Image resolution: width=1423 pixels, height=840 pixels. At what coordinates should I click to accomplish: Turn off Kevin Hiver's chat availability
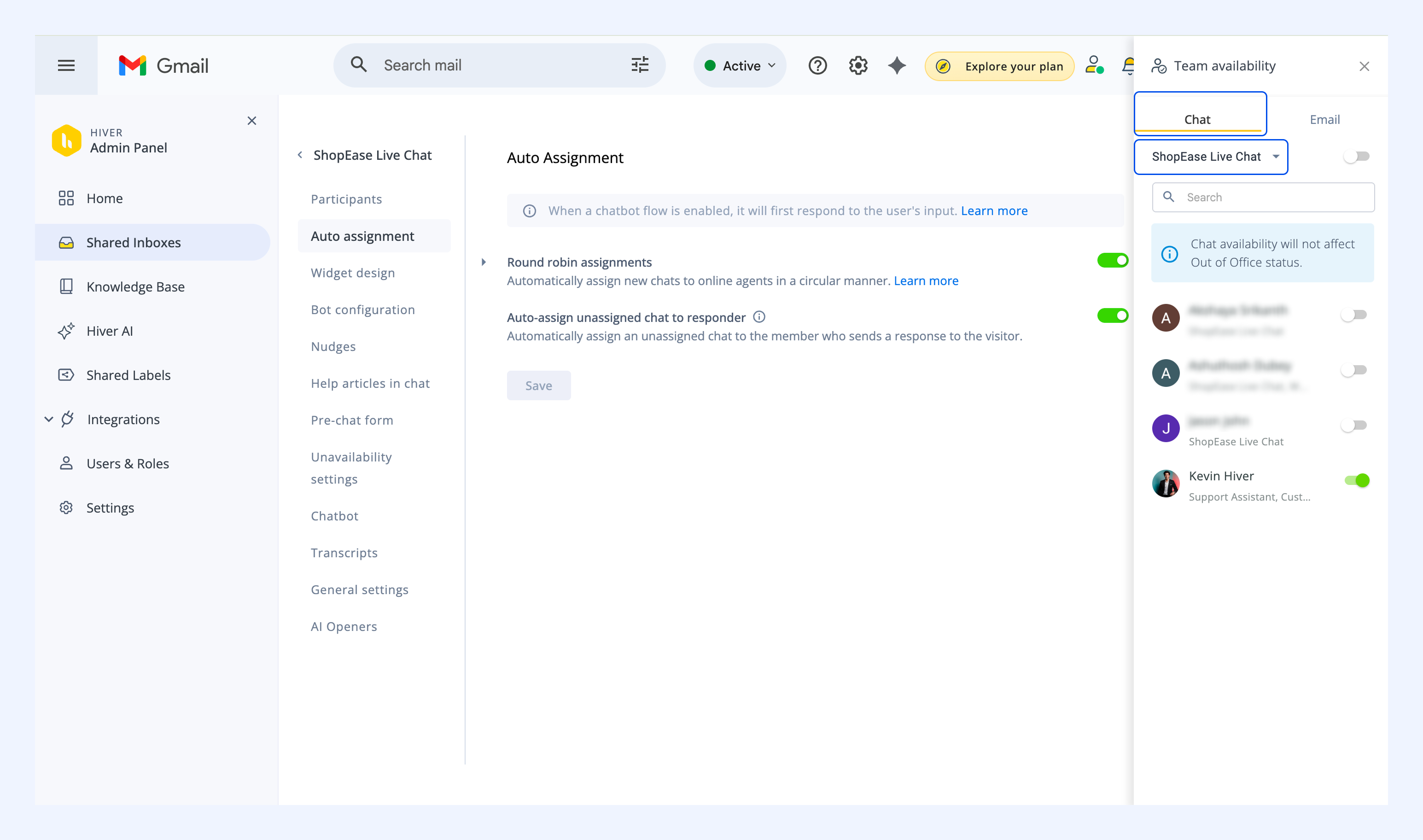click(x=1357, y=481)
